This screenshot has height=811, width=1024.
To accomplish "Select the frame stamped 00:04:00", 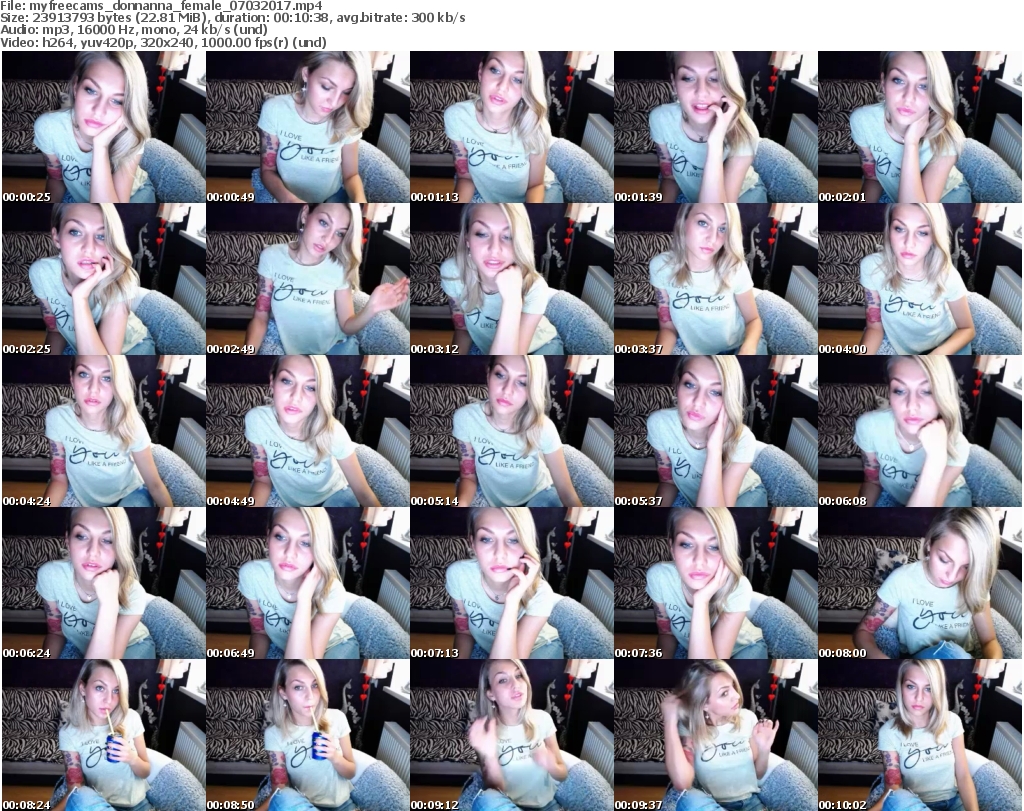I will point(920,279).
